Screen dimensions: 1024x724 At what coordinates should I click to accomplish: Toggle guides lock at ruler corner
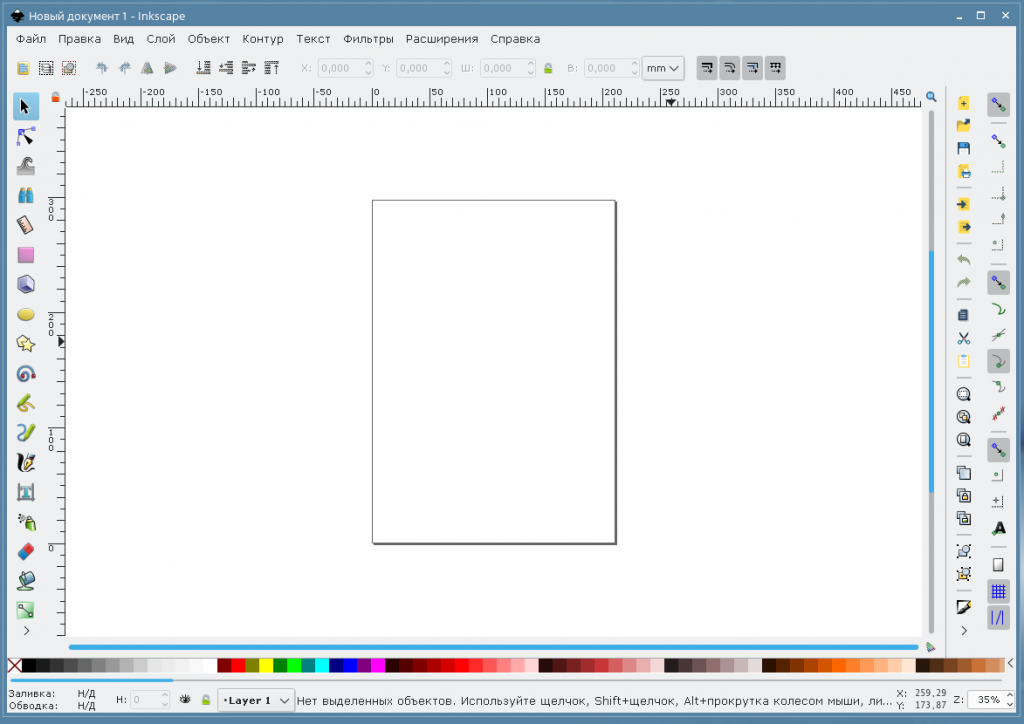click(x=56, y=97)
